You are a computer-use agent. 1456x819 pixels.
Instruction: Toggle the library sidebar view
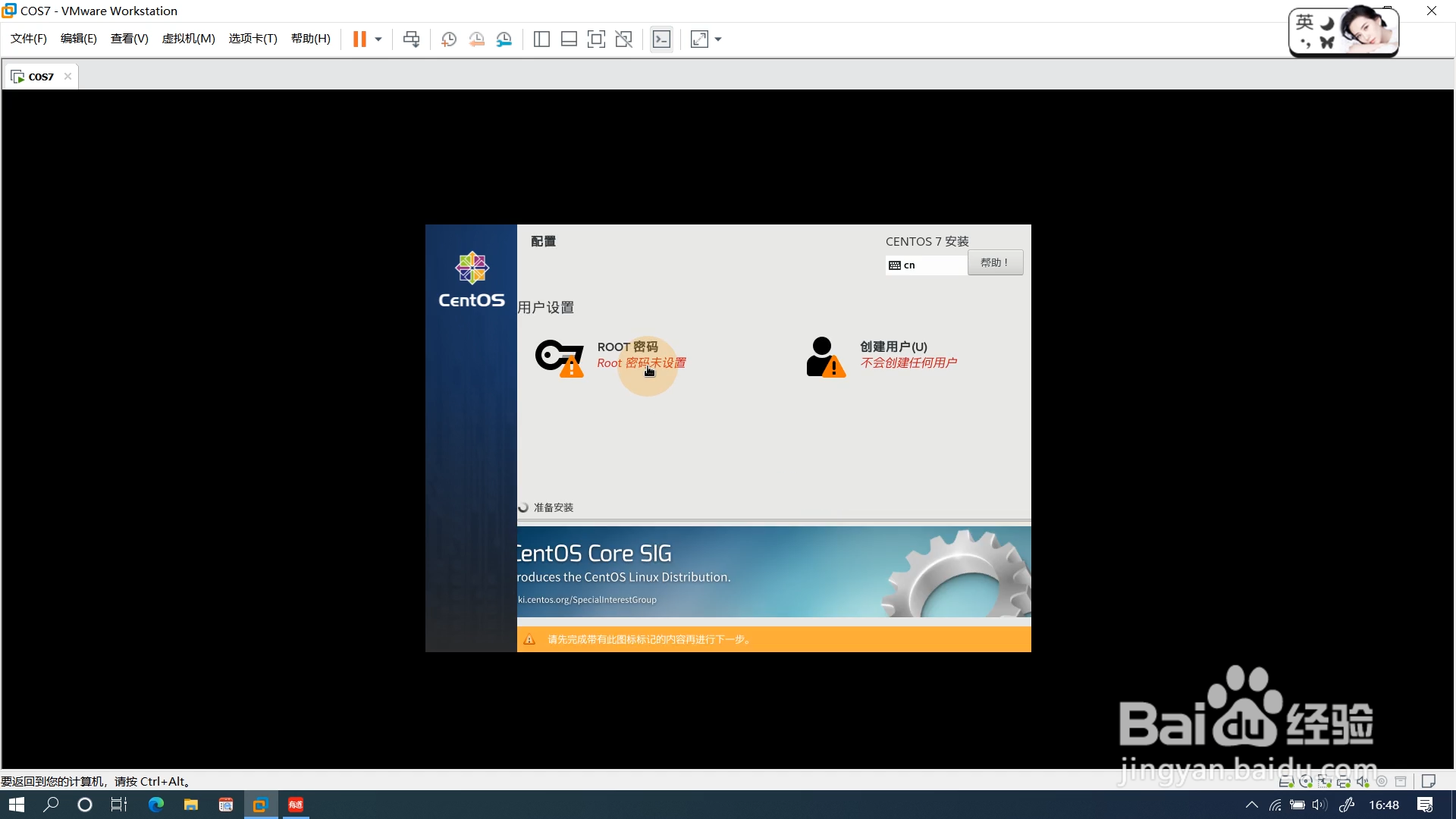(x=541, y=39)
